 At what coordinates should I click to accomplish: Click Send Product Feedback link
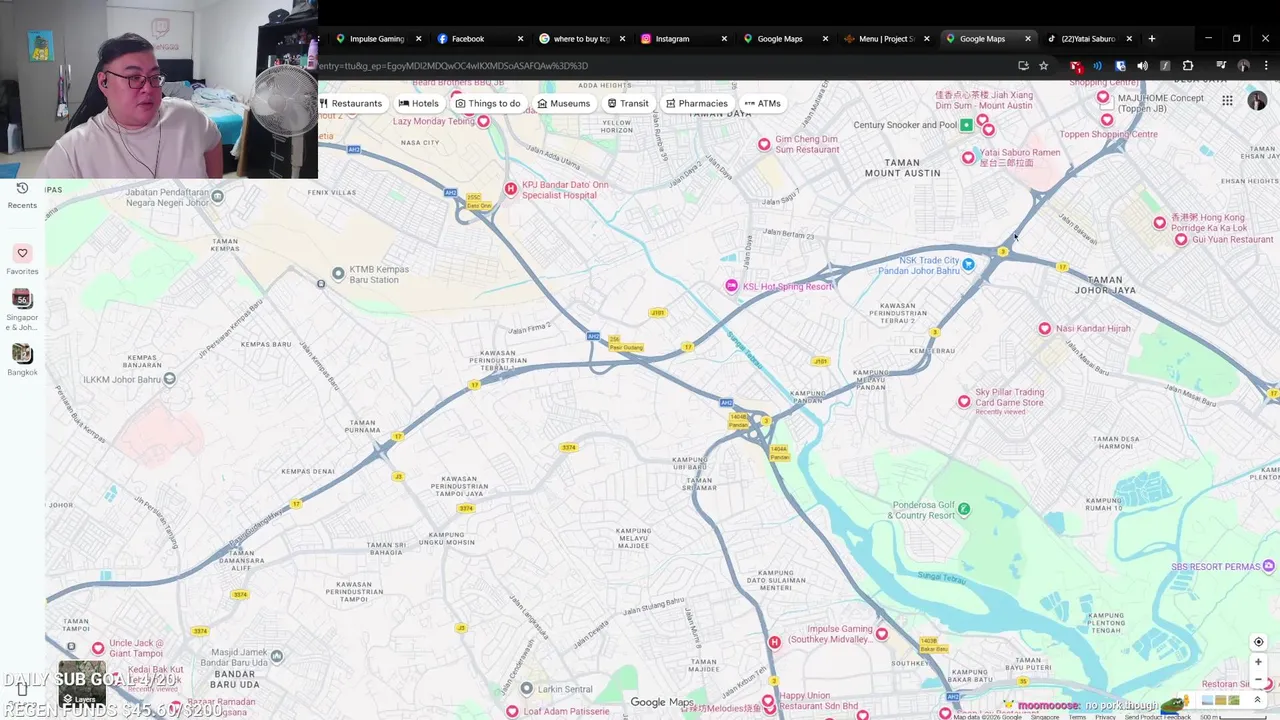[1156, 716]
